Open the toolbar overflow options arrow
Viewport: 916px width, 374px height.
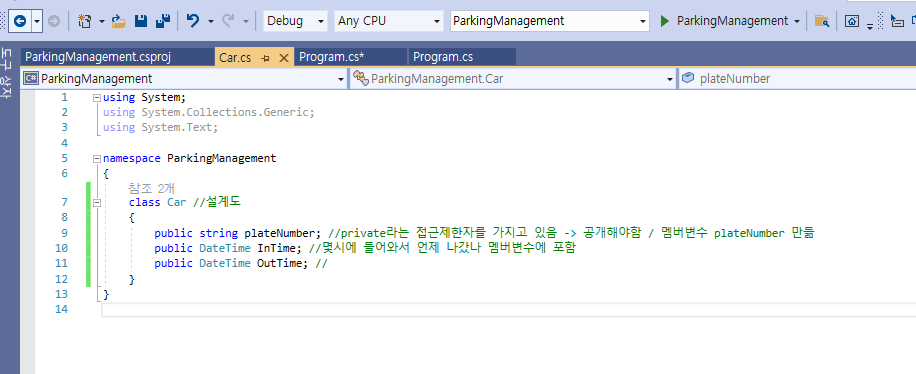pyautogui.click(x=870, y=26)
